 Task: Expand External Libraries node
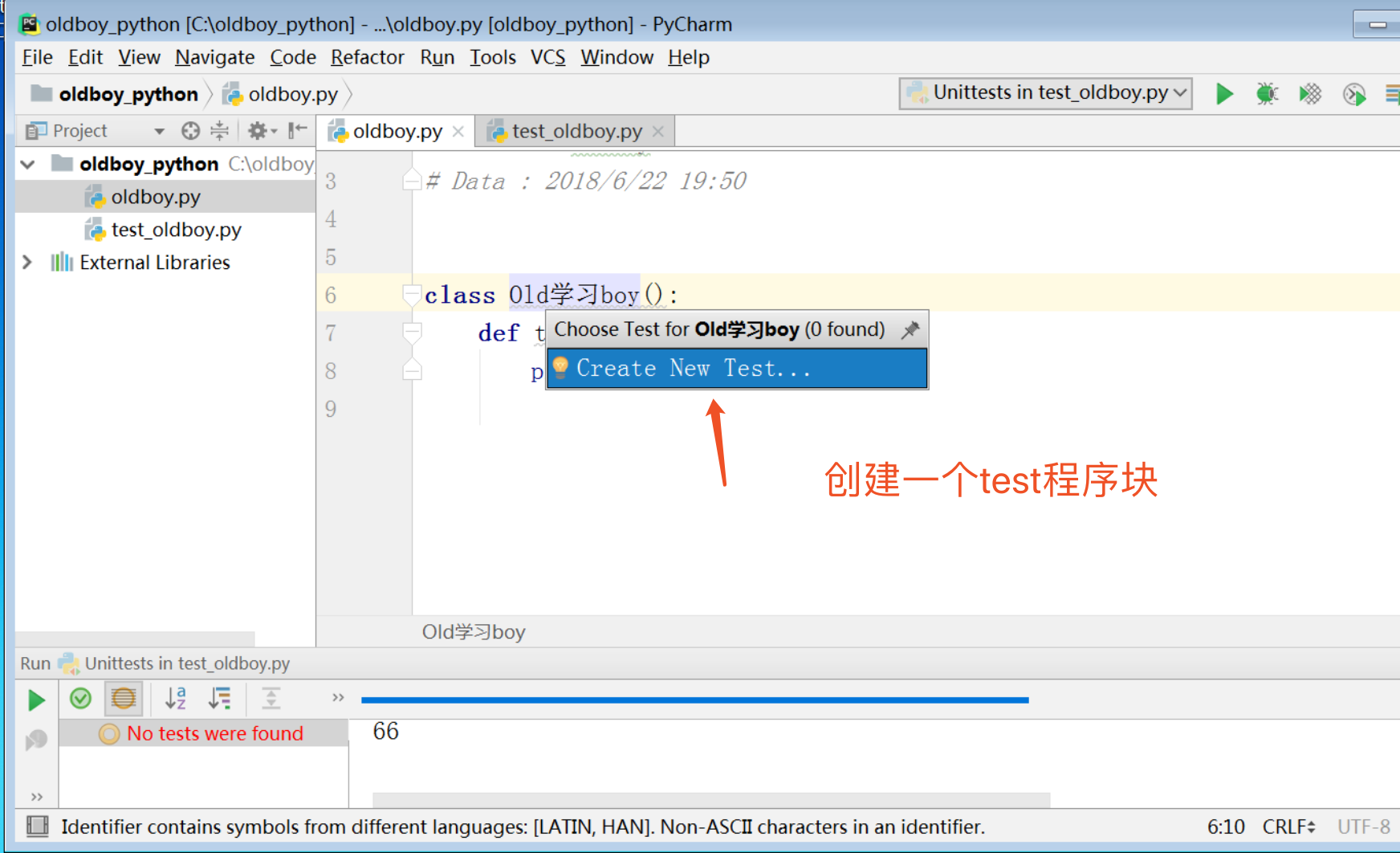point(27,263)
